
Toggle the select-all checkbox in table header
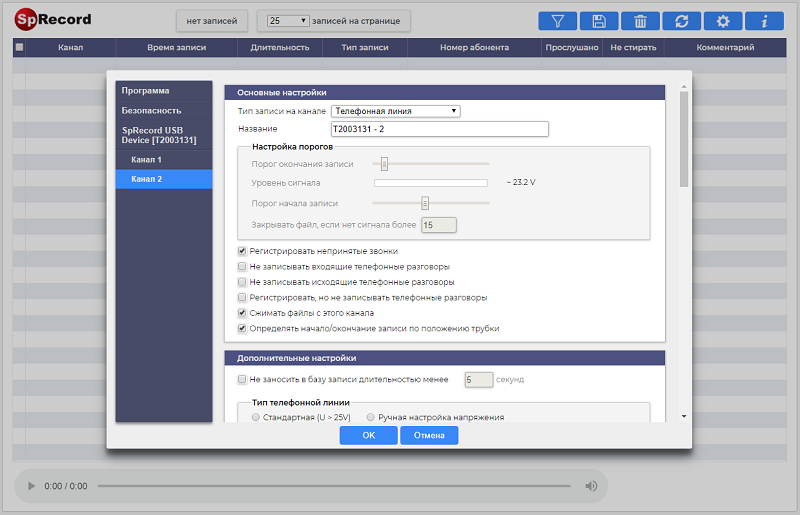[x=19, y=47]
